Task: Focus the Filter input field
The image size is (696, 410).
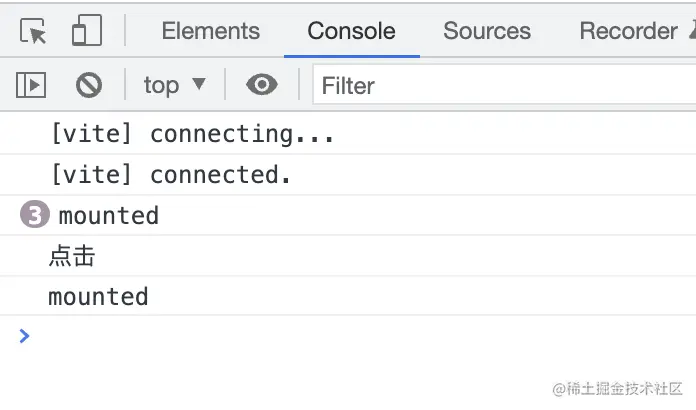Action: point(505,85)
